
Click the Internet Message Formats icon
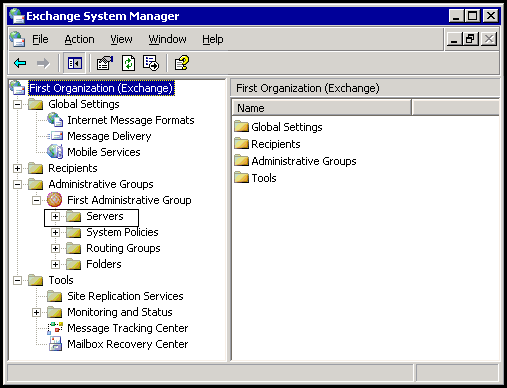click(x=55, y=120)
